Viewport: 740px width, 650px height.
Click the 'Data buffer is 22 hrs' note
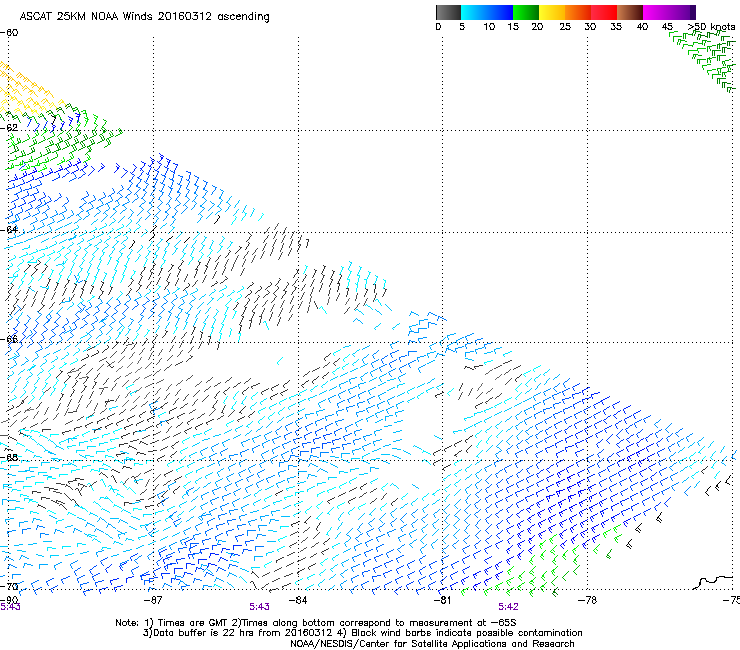pos(362,633)
